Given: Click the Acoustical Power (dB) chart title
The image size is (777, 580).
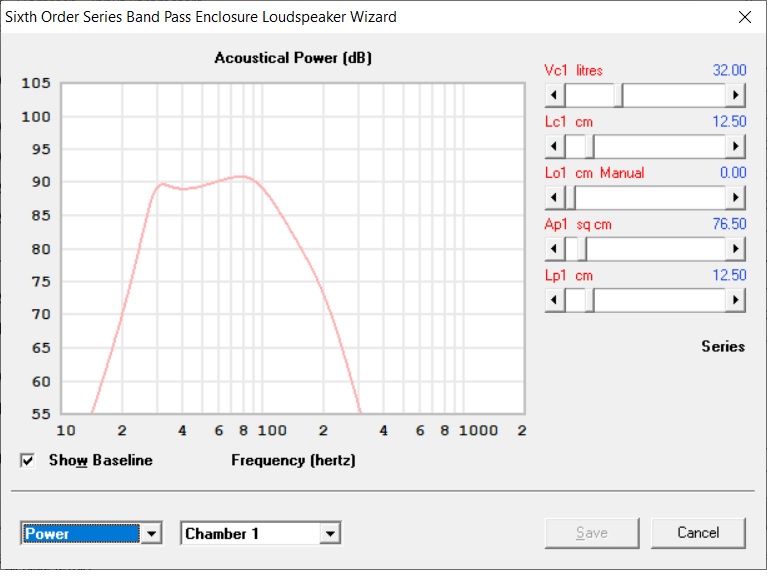Looking at the screenshot, I should tap(293, 58).
